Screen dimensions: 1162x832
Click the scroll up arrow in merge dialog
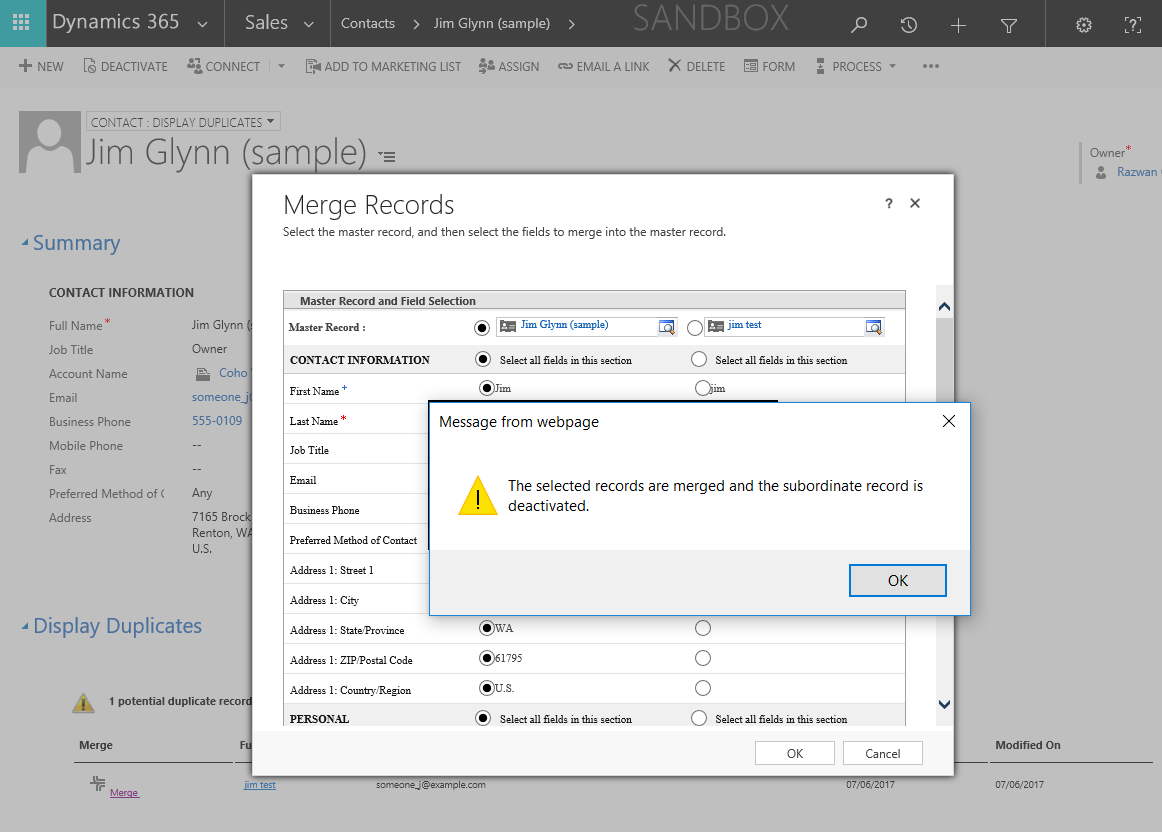944,307
